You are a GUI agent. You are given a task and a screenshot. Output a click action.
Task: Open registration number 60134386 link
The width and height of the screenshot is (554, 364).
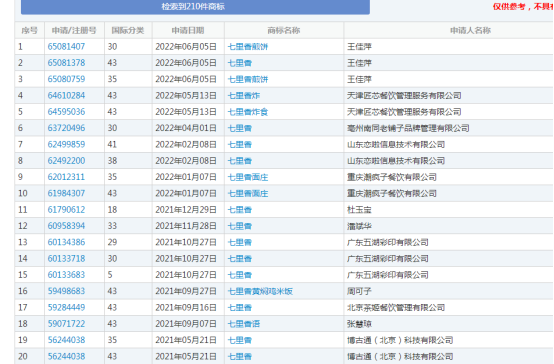coord(66,242)
